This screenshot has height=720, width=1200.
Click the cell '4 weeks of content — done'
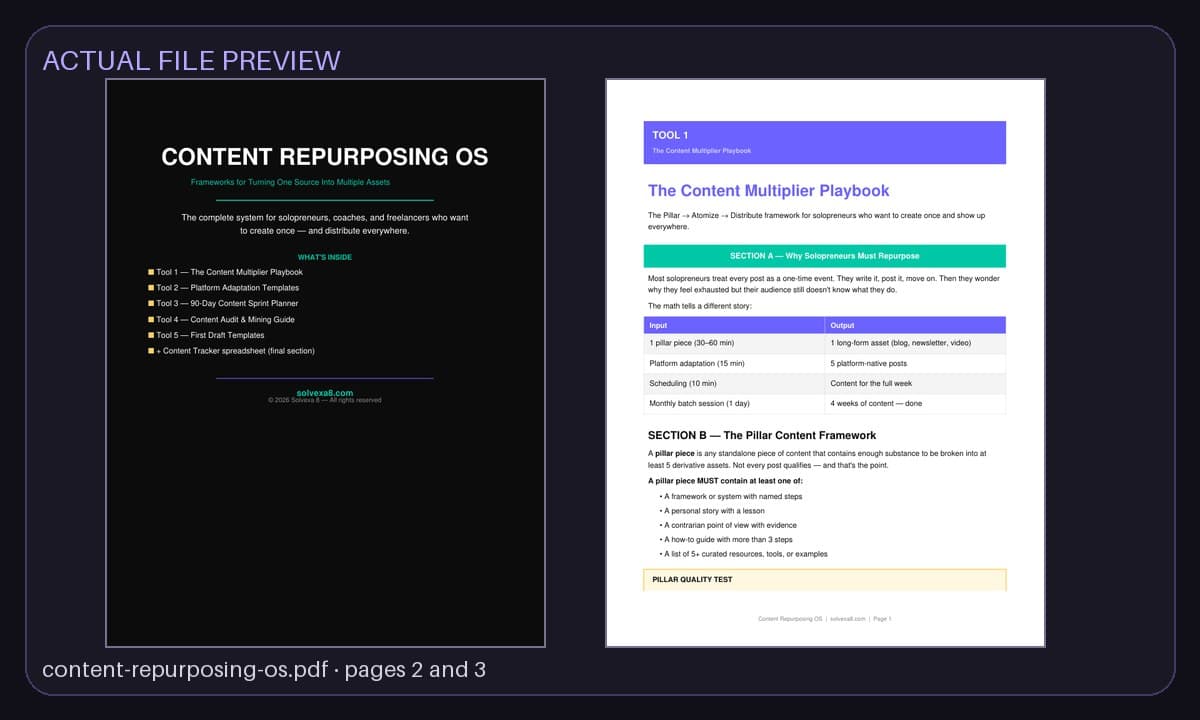click(916, 403)
